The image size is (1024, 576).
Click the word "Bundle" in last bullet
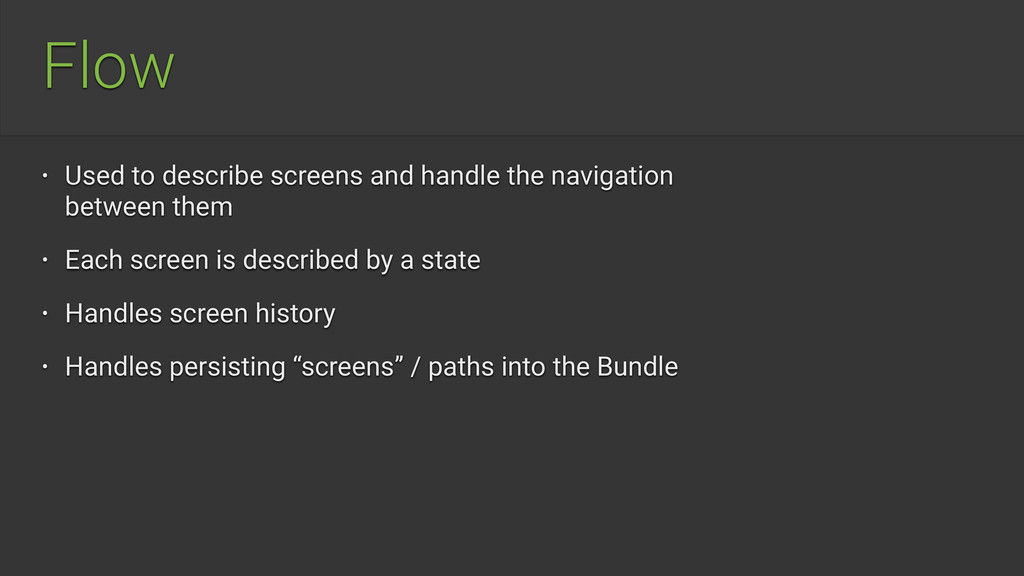(x=637, y=366)
